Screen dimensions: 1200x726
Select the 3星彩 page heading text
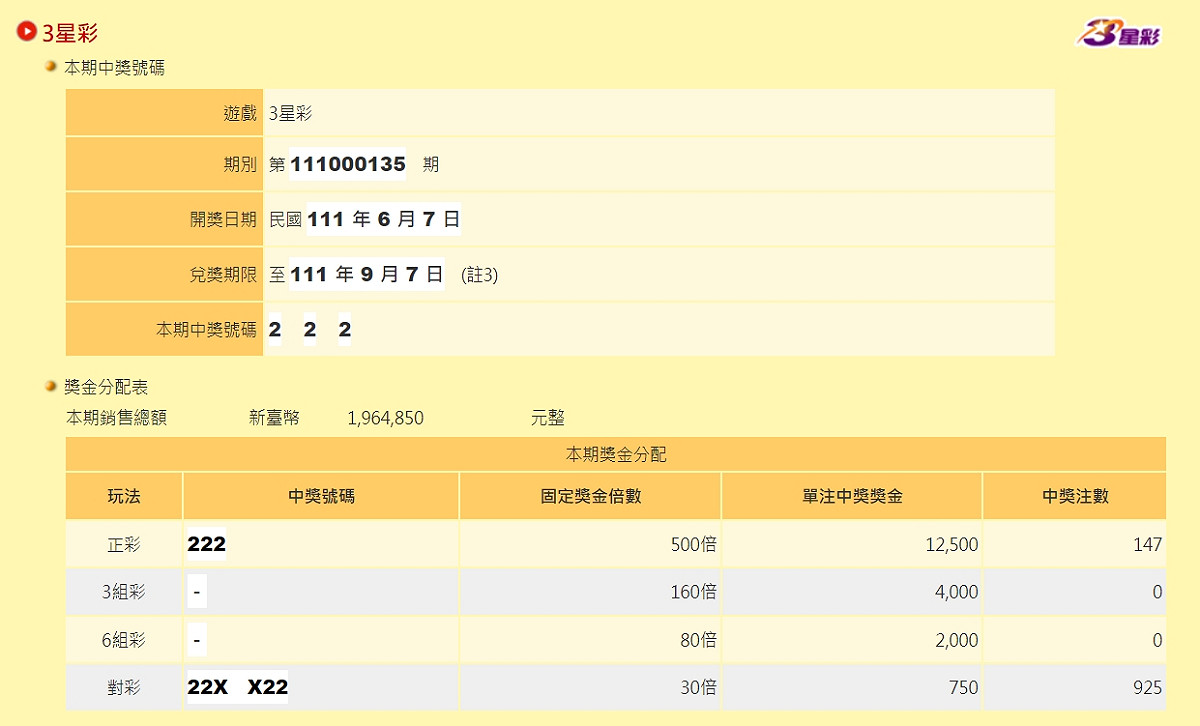(70, 32)
